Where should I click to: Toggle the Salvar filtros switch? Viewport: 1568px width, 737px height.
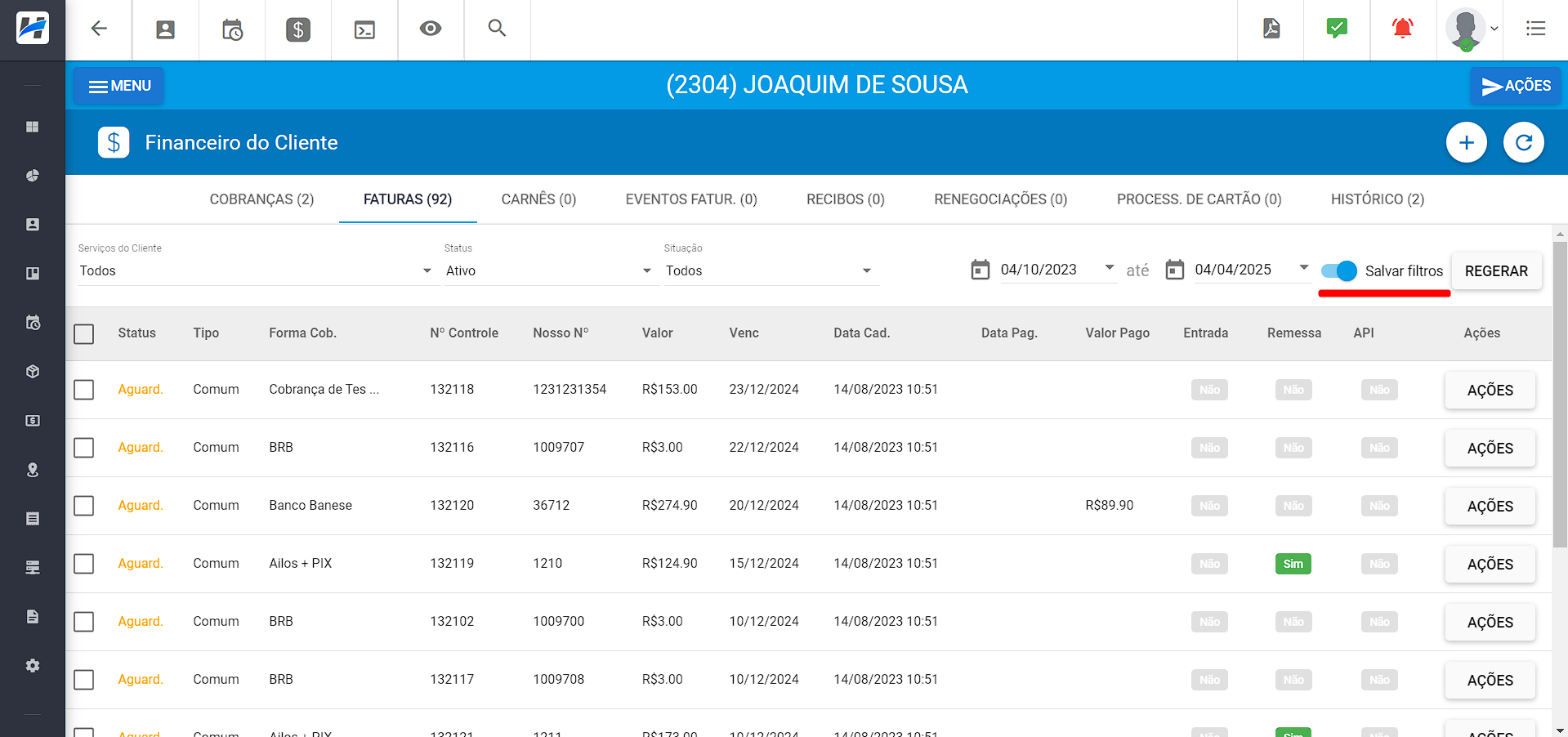point(1339,271)
